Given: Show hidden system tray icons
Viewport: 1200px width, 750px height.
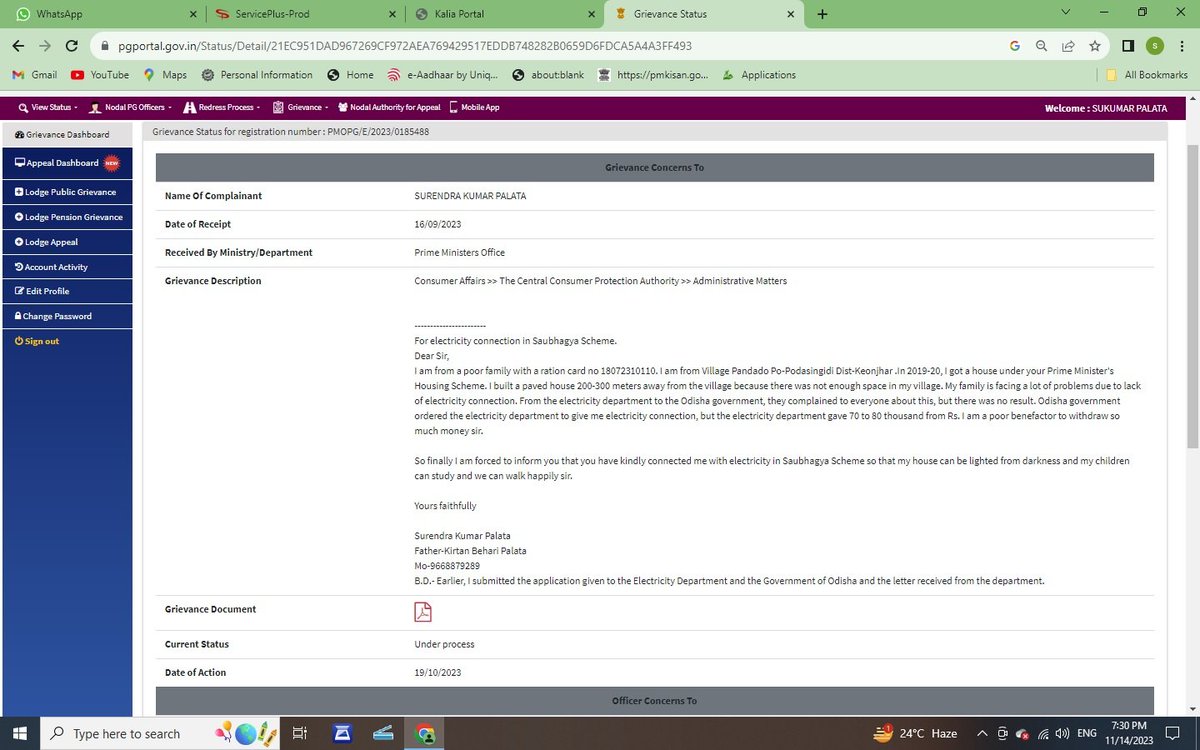Looking at the screenshot, I should point(982,733).
